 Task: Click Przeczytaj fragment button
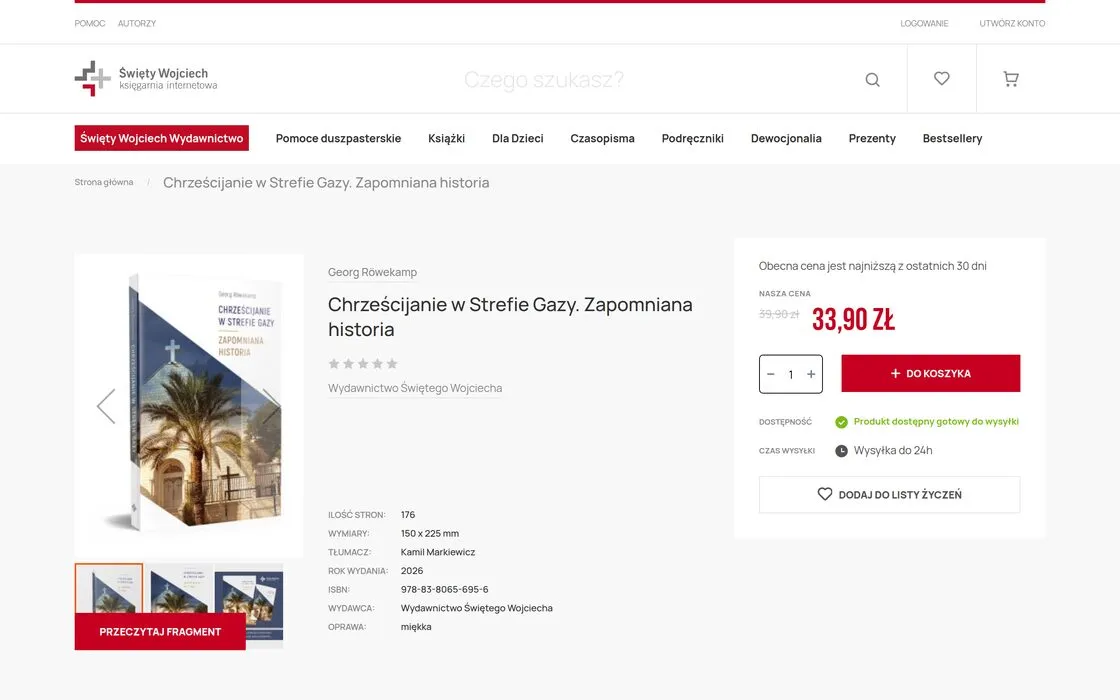pyautogui.click(x=160, y=631)
